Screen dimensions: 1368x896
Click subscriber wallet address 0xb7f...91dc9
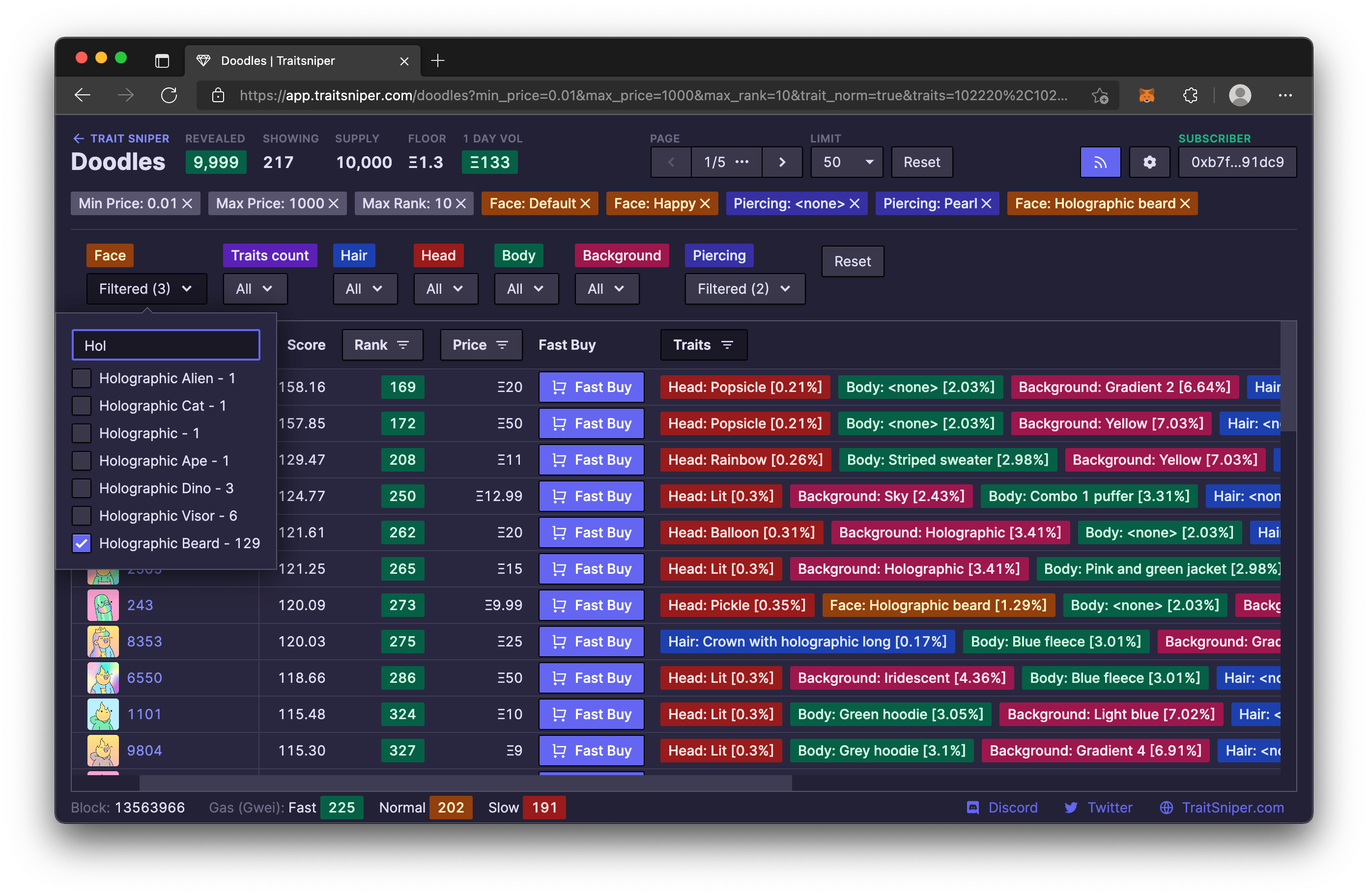tap(1237, 162)
